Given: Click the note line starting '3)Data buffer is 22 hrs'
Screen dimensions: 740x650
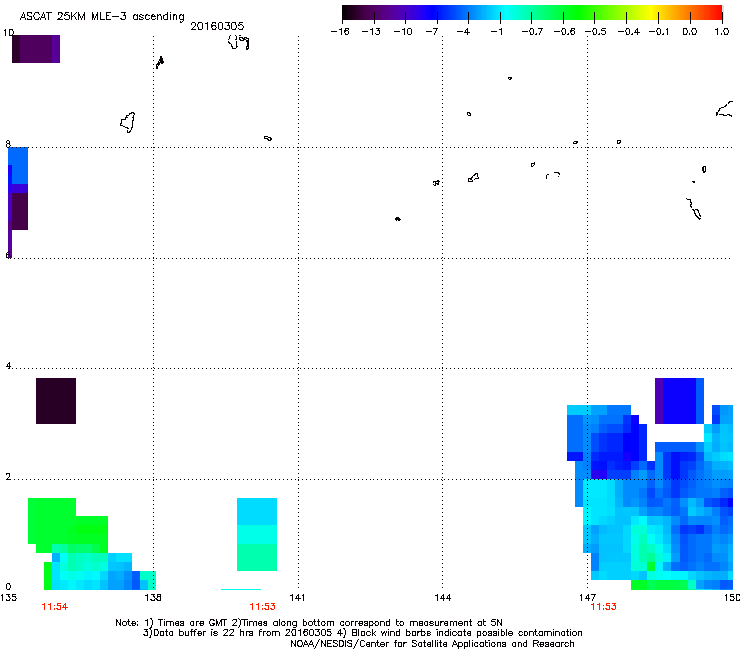Looking at the screenshot, I should click(362, 633).
